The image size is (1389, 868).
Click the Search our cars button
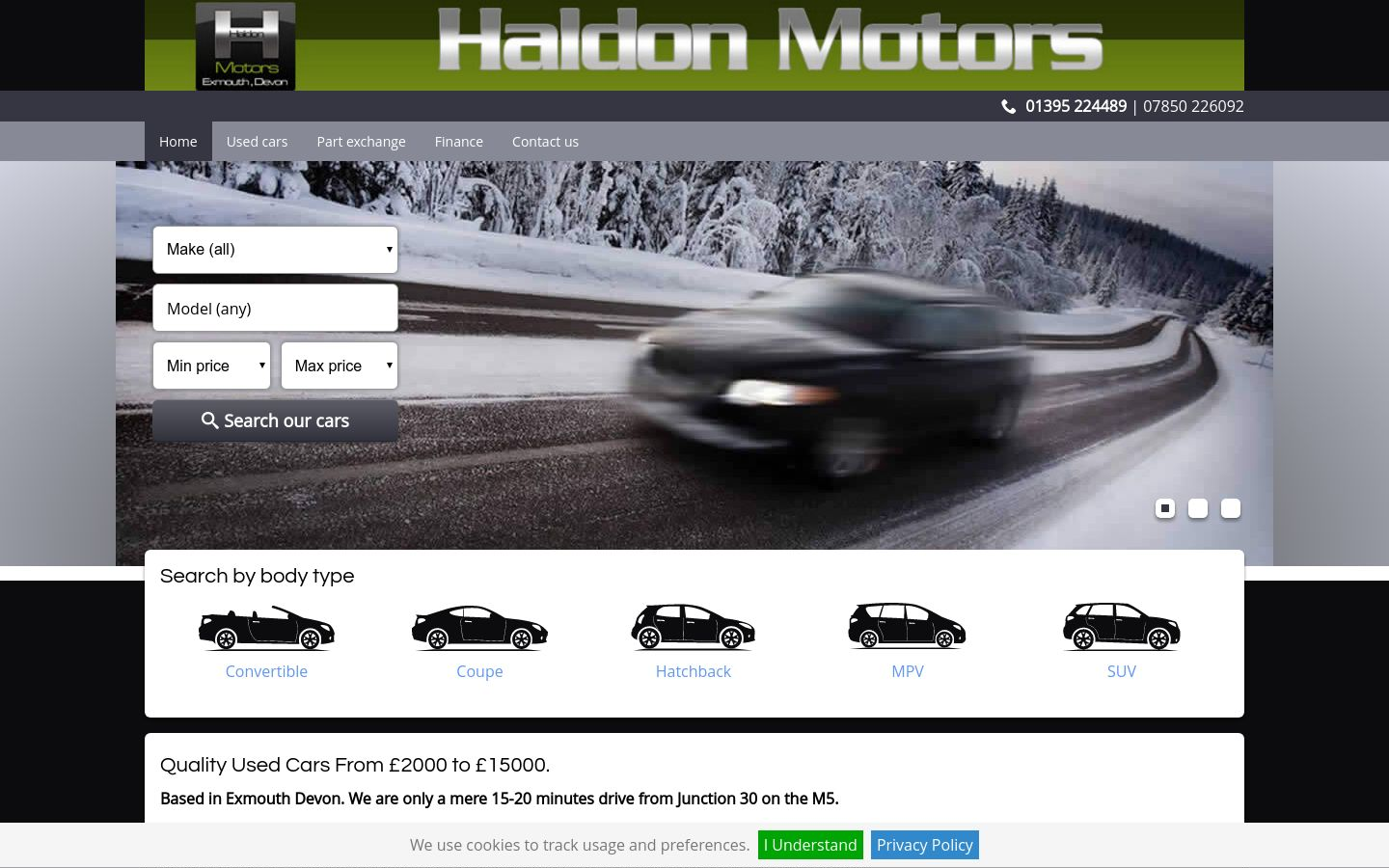click(275, 421)
